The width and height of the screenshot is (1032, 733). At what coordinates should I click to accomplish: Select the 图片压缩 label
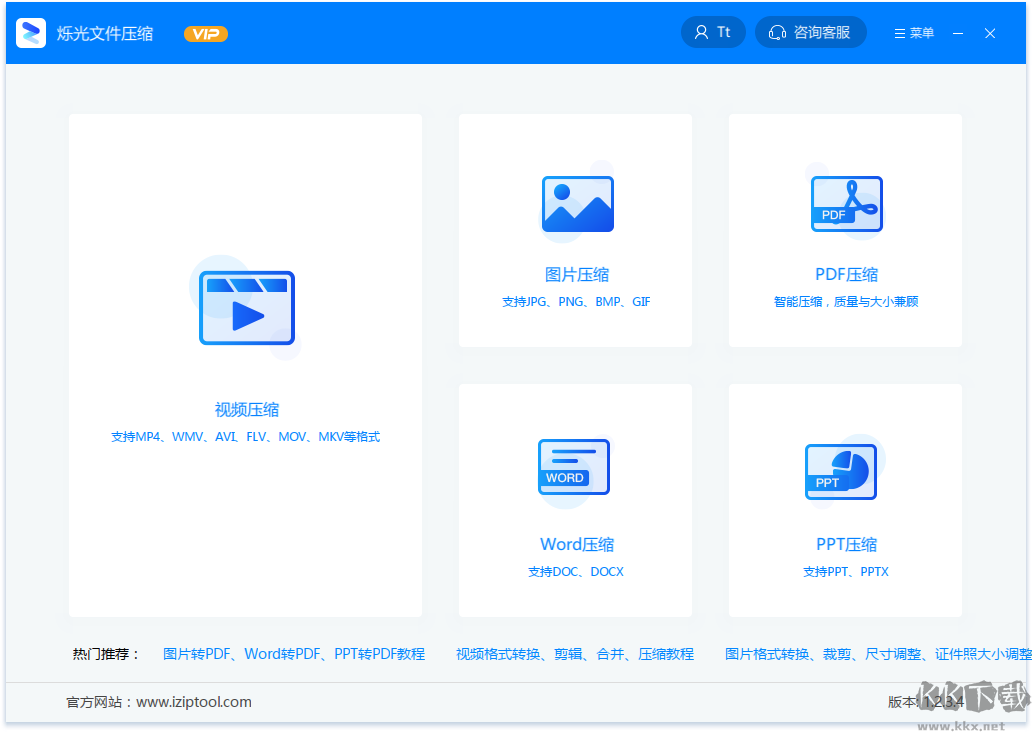point(576,275)
